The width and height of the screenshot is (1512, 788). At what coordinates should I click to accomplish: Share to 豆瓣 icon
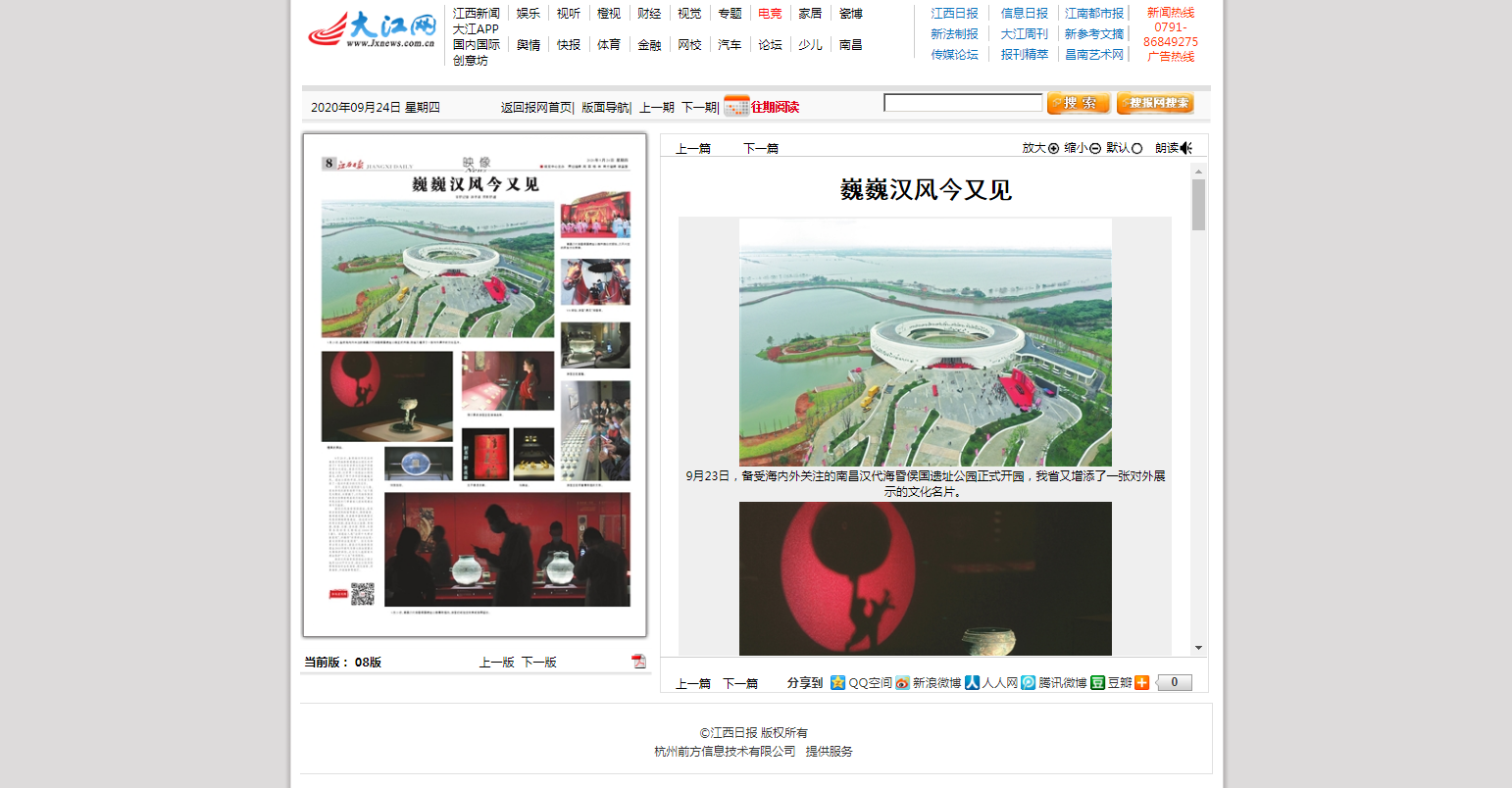coord(1098,682)
